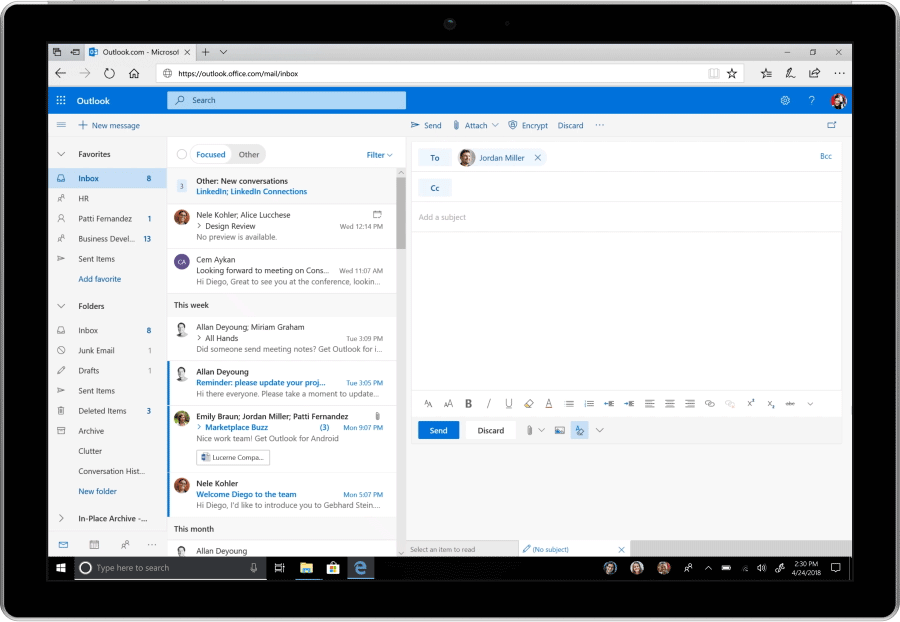Image resolution: width=900 pixels, height=622 pixels.
Task: Collapse the Favorites section
Action: (61, 154)
